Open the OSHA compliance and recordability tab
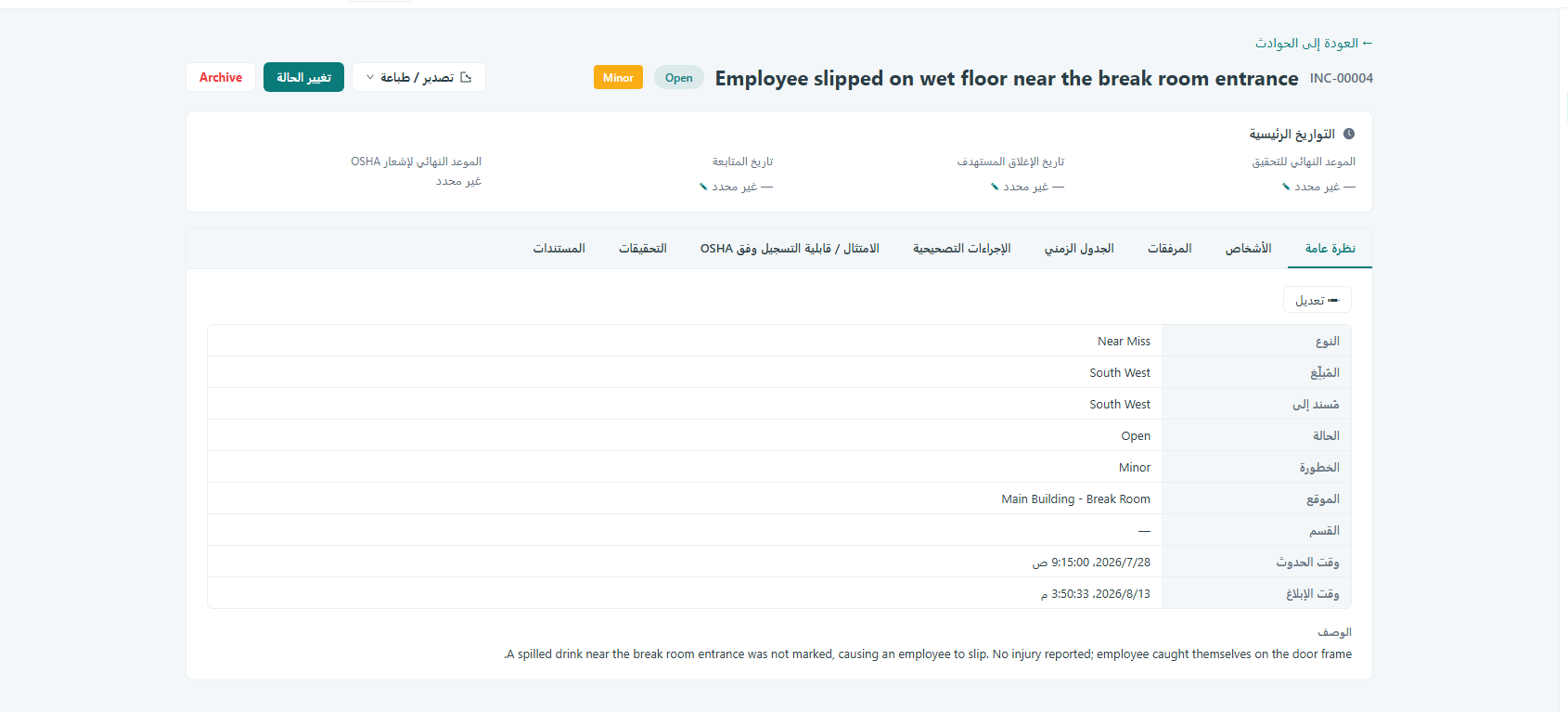The width and height of the screenshot is (1568, 712). [x=790, y=248]
